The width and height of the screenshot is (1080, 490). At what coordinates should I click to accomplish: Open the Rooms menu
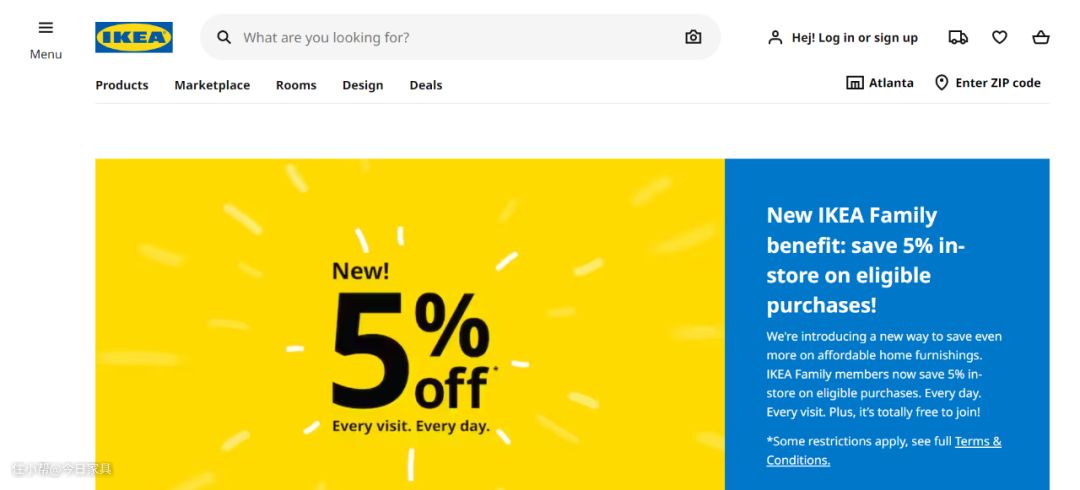[x=296, y=85]
